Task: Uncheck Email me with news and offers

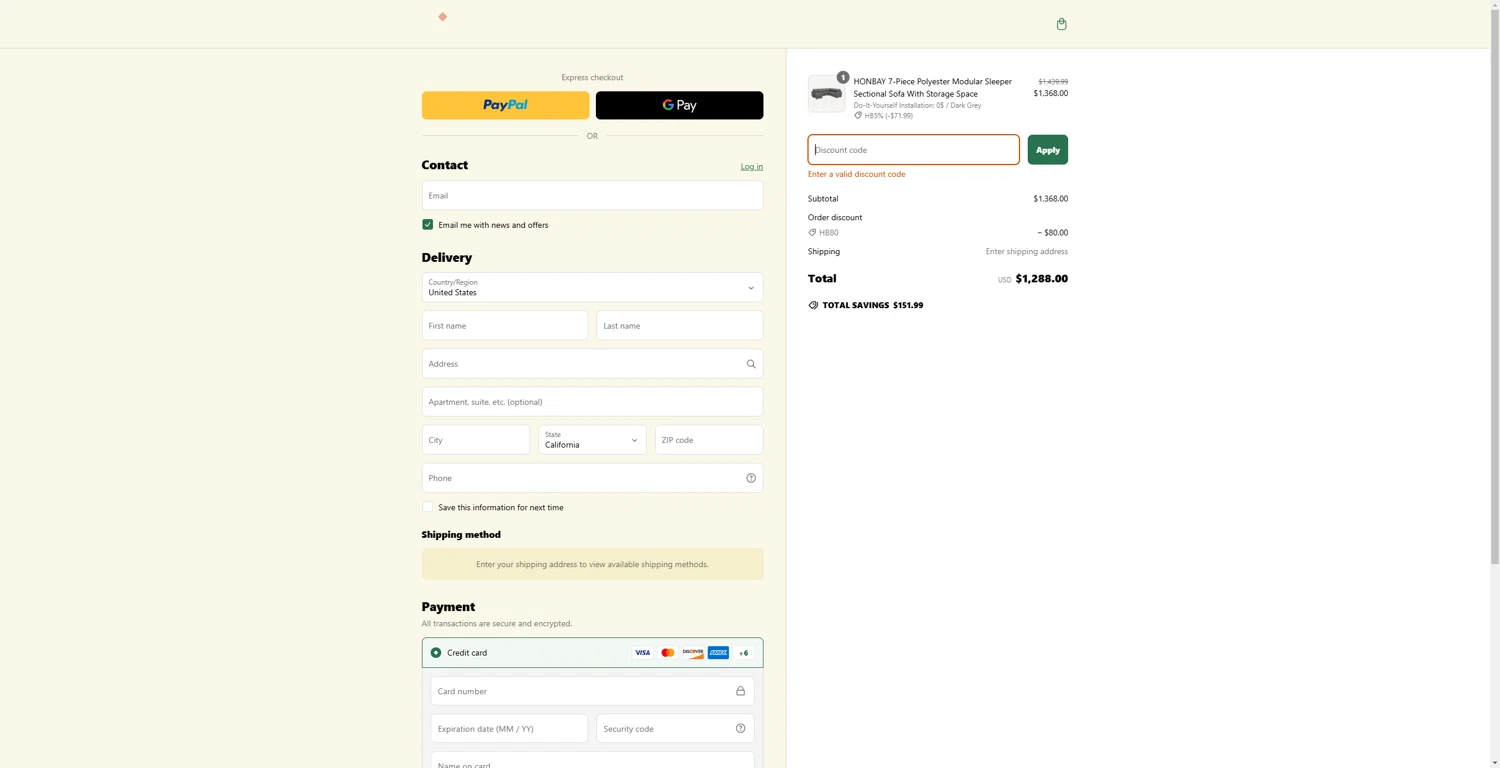Action: (427, 225)
